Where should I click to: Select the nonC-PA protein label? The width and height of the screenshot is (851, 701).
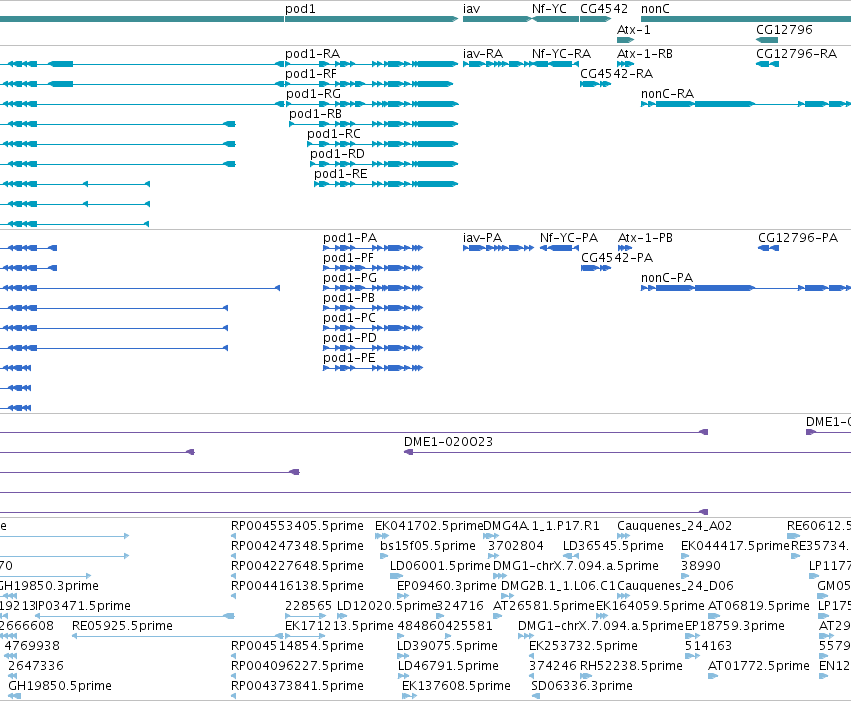(667, 278)
